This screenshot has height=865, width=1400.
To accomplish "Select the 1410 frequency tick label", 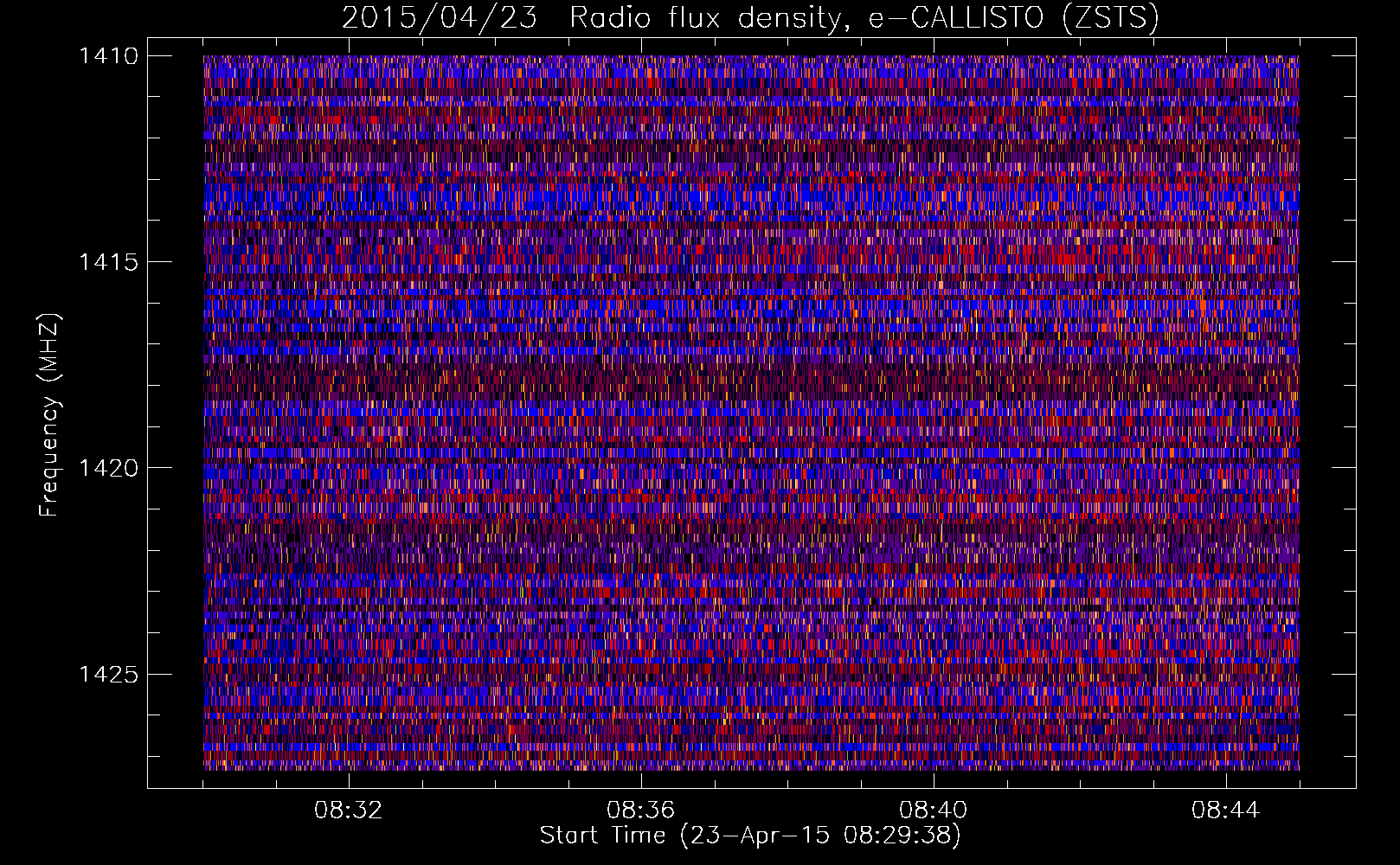I will [108, 56].
